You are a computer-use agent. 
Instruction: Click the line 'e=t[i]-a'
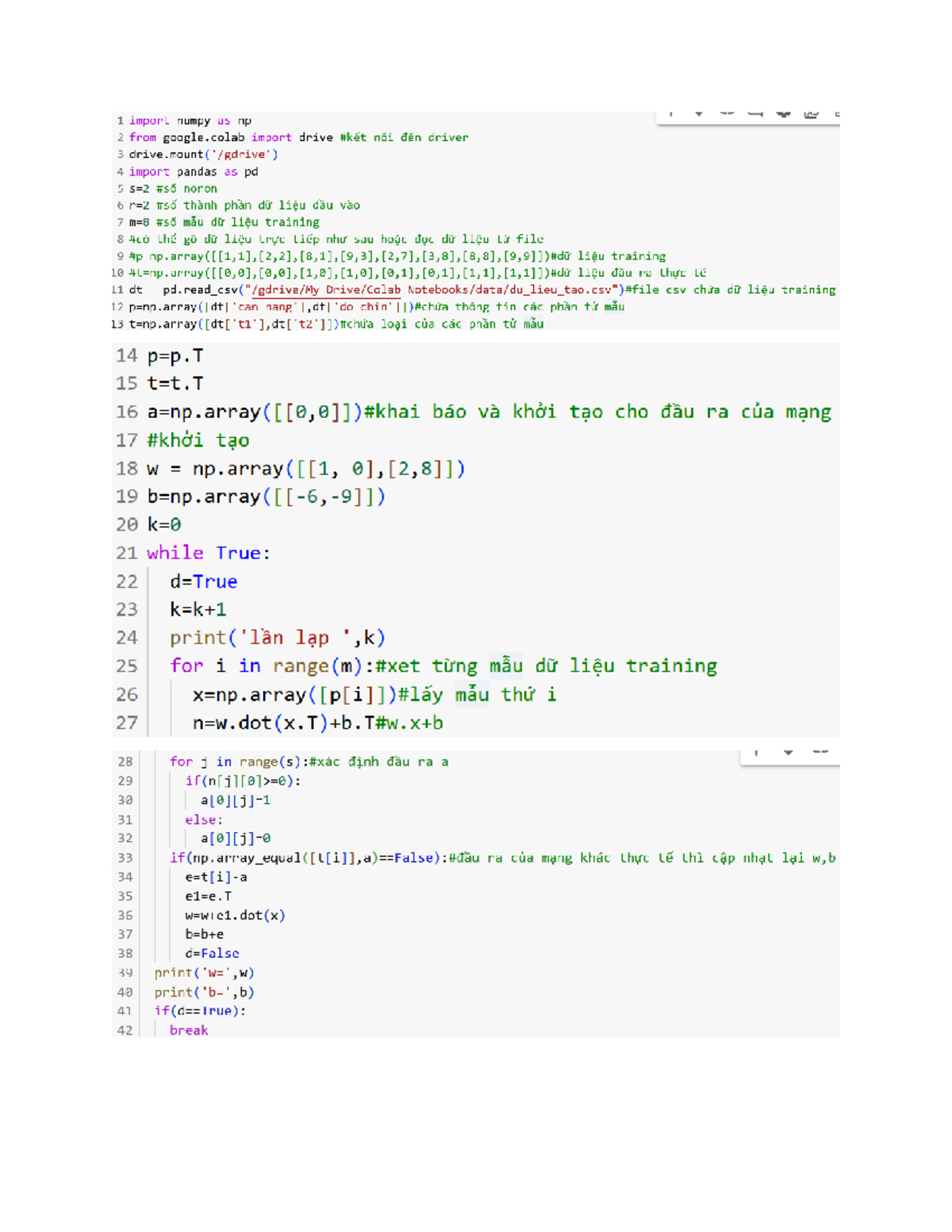[216, 877]
